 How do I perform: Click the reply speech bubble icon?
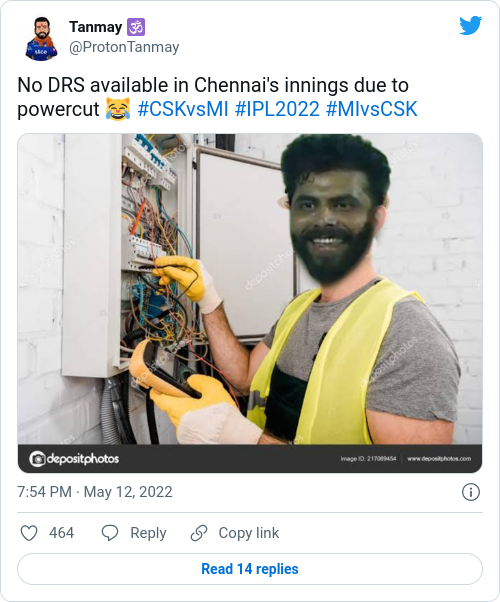click(110, 533)
